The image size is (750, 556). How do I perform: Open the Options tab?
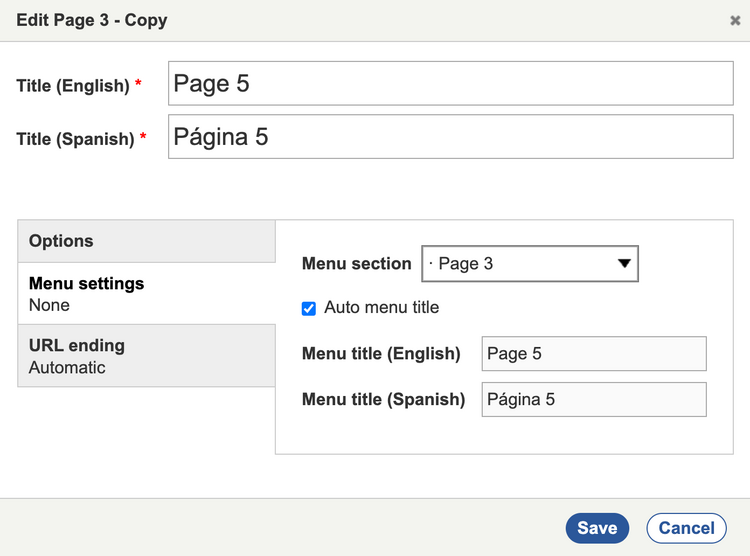tap(146, 241)
